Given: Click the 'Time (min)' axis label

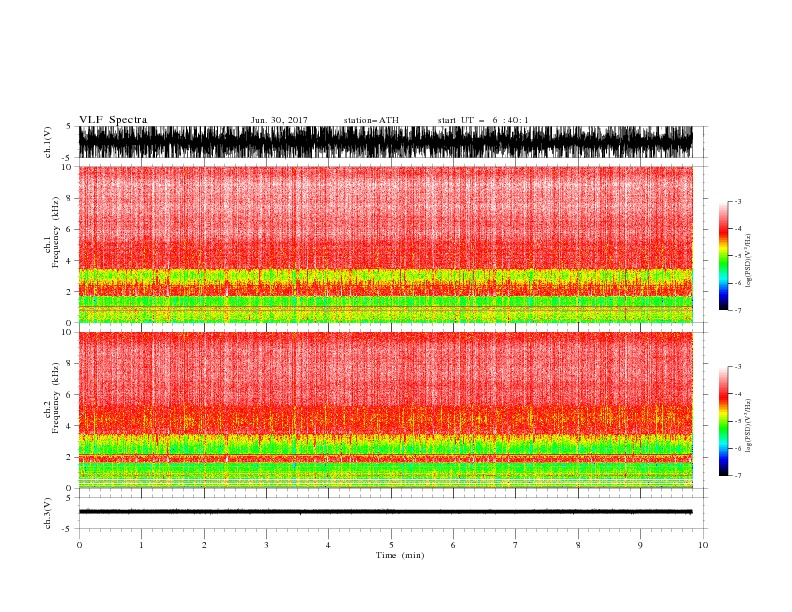Looking at the screenshot, I should [400, 555].
